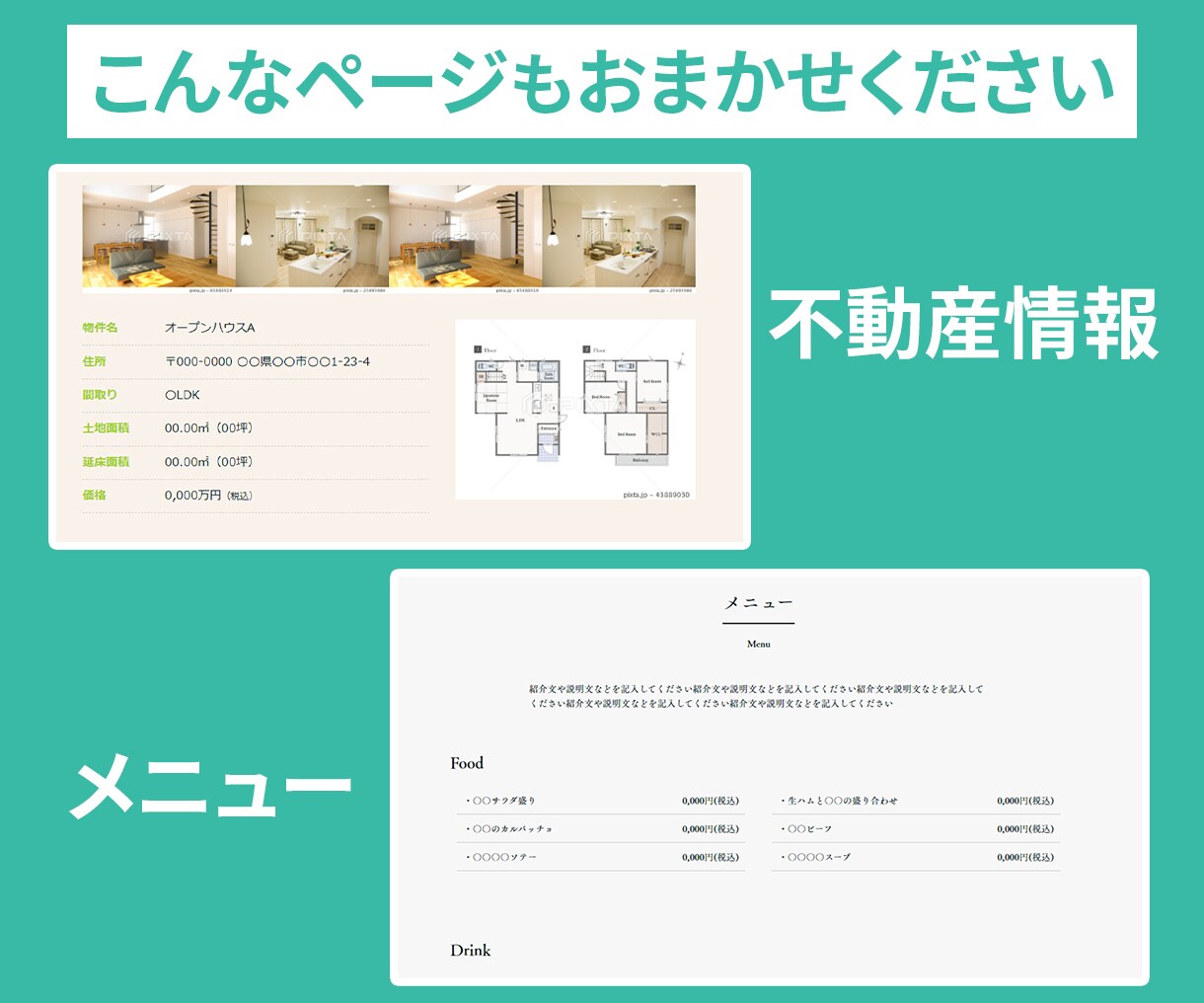Click the pixta.jp - 43889030 caption
This screenshot has height=1003, width=1204.
point(656,495)
